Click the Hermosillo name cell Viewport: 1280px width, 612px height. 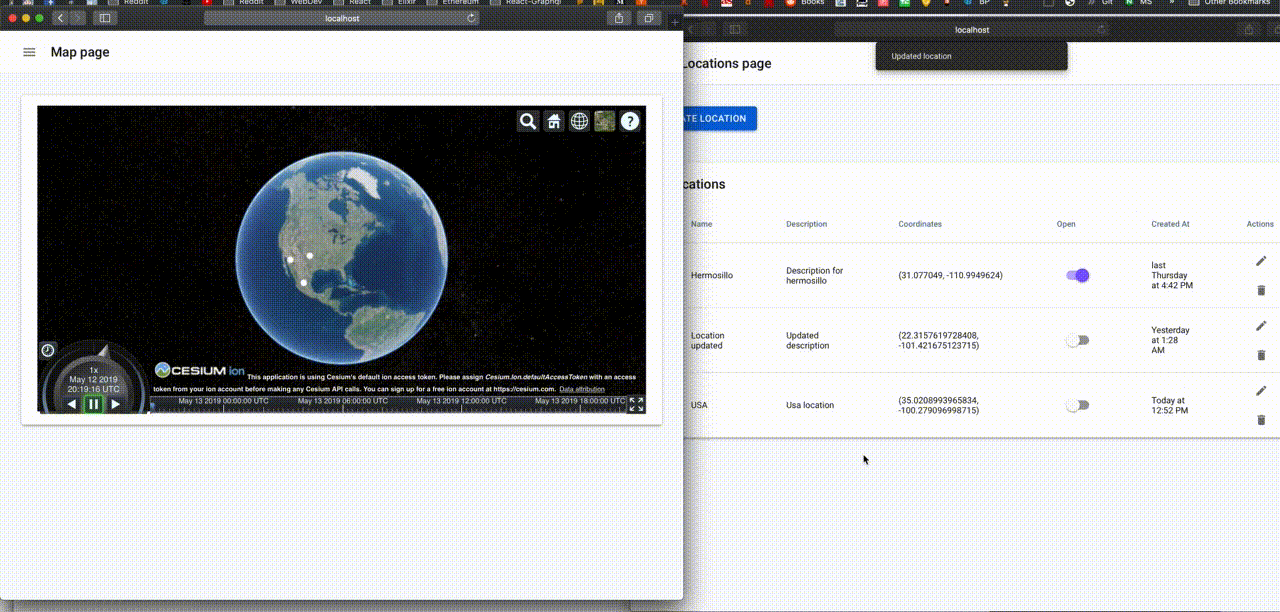click(712, 275)
